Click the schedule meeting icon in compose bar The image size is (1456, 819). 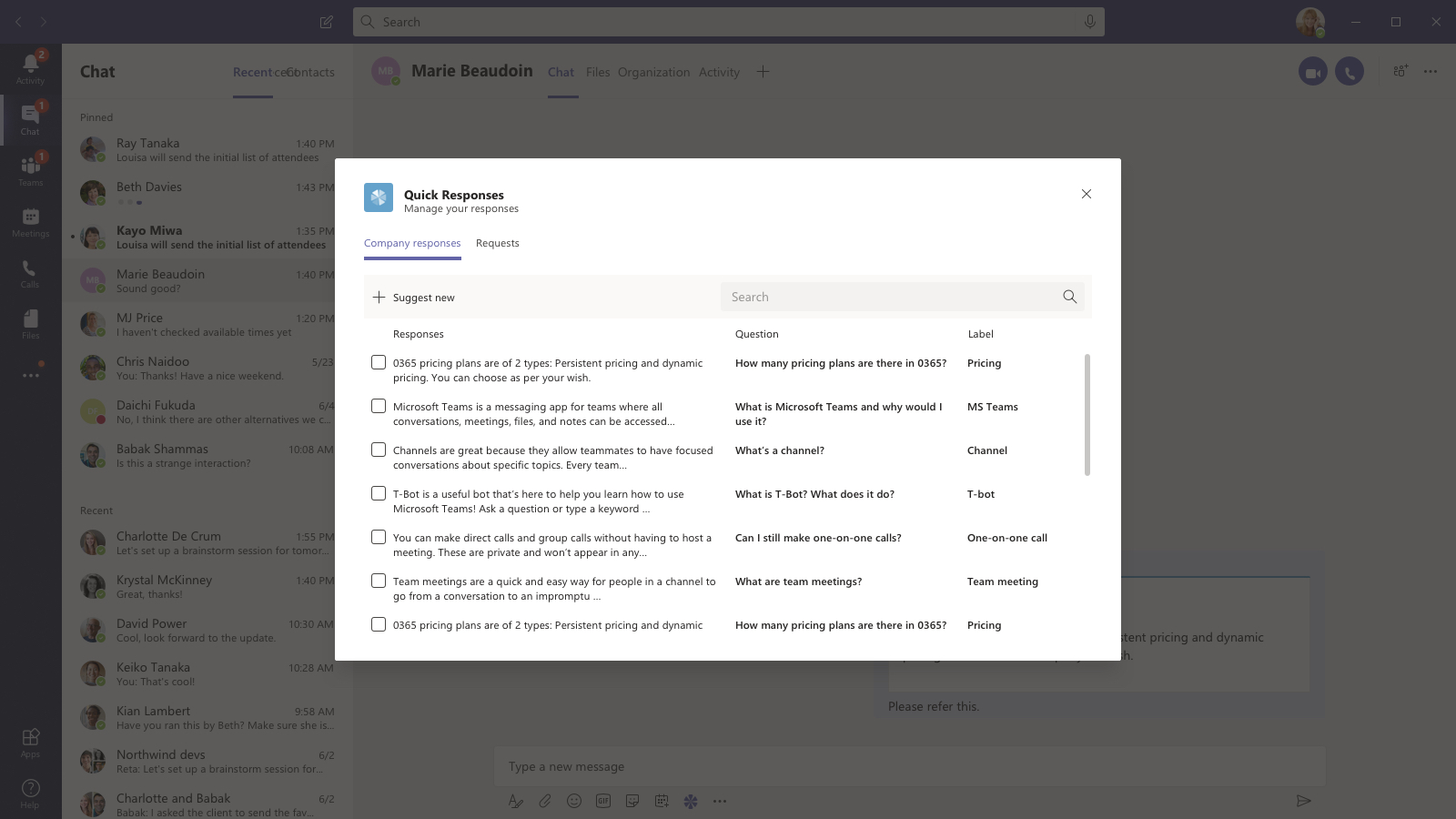(662, 801)
